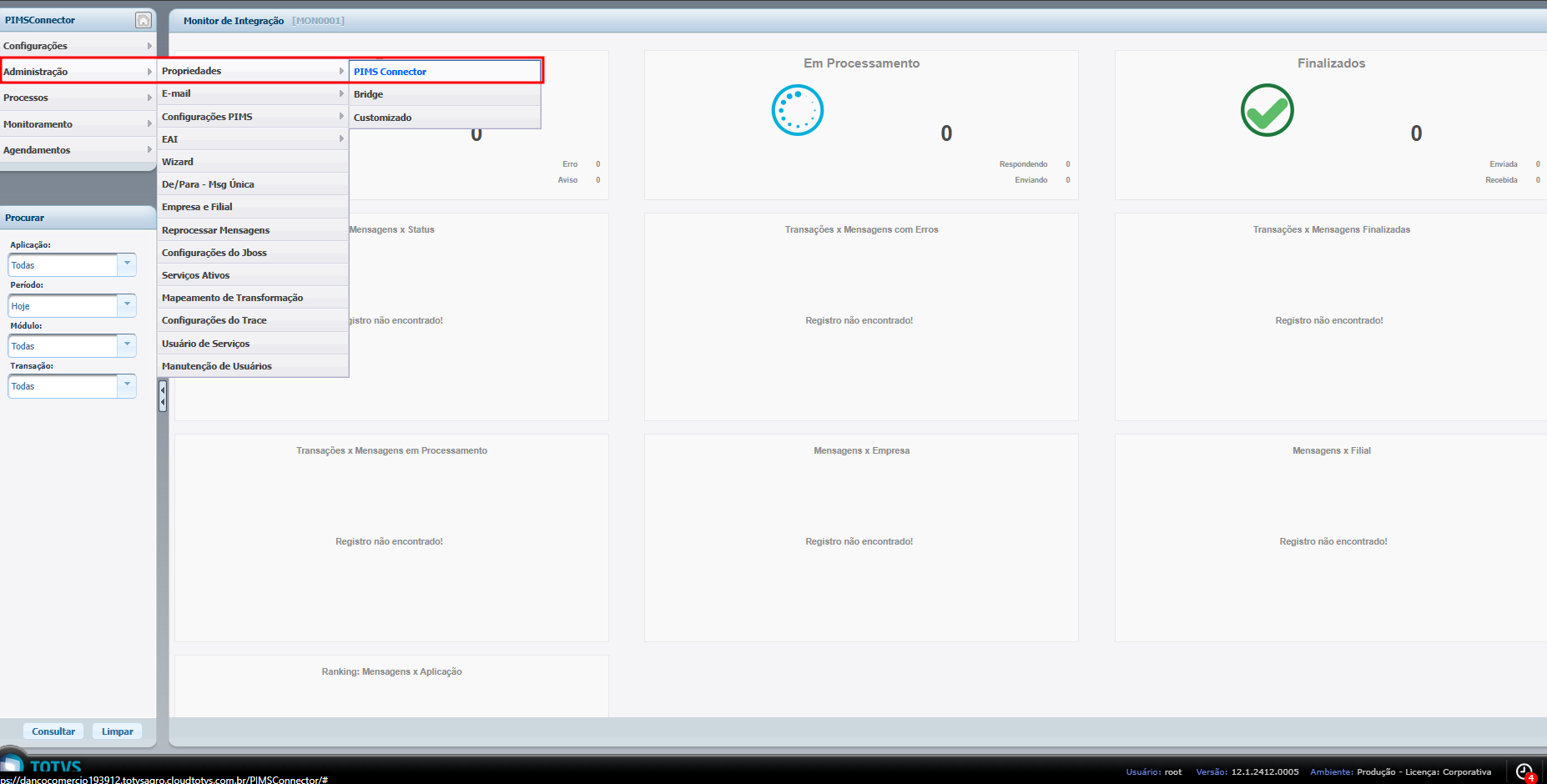Click the PIMSConnector panel title

click(40, 20)
